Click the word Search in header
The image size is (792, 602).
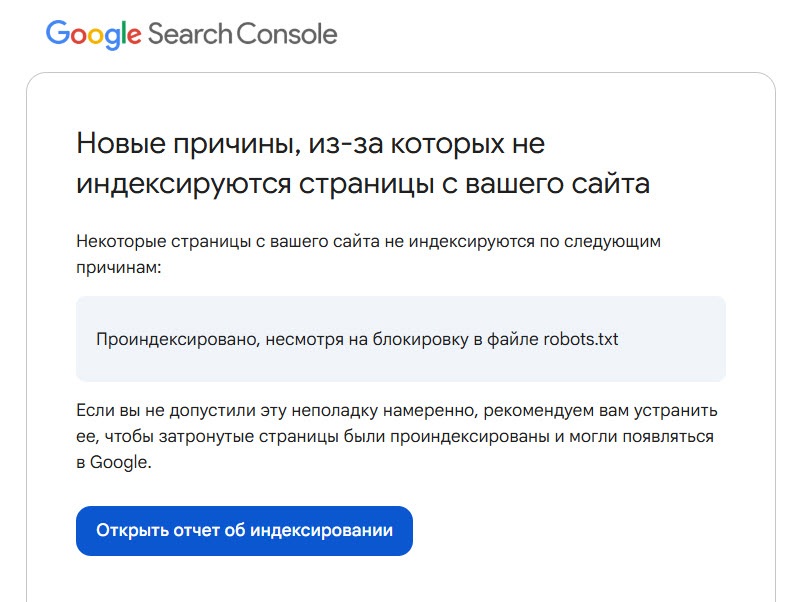click(189, 34)
